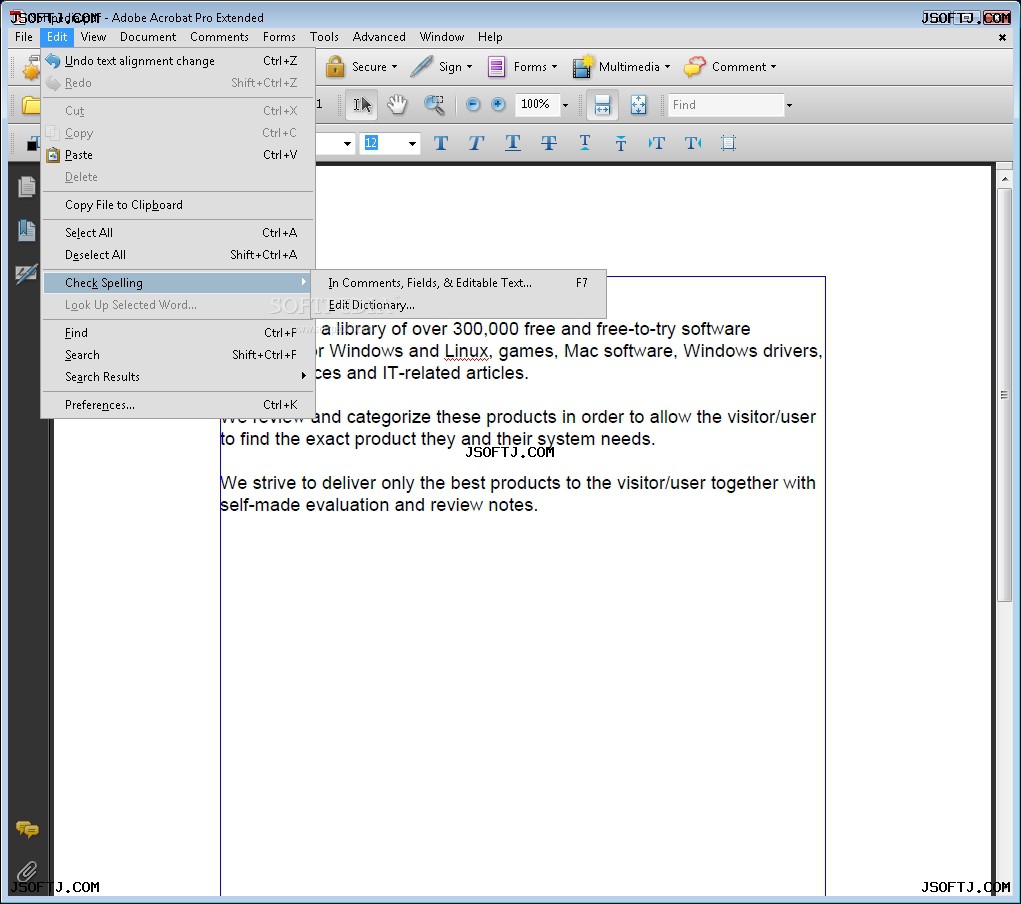Choose Undo text alignment change
Screen dimensions: 1021x904
click(178, 61)
